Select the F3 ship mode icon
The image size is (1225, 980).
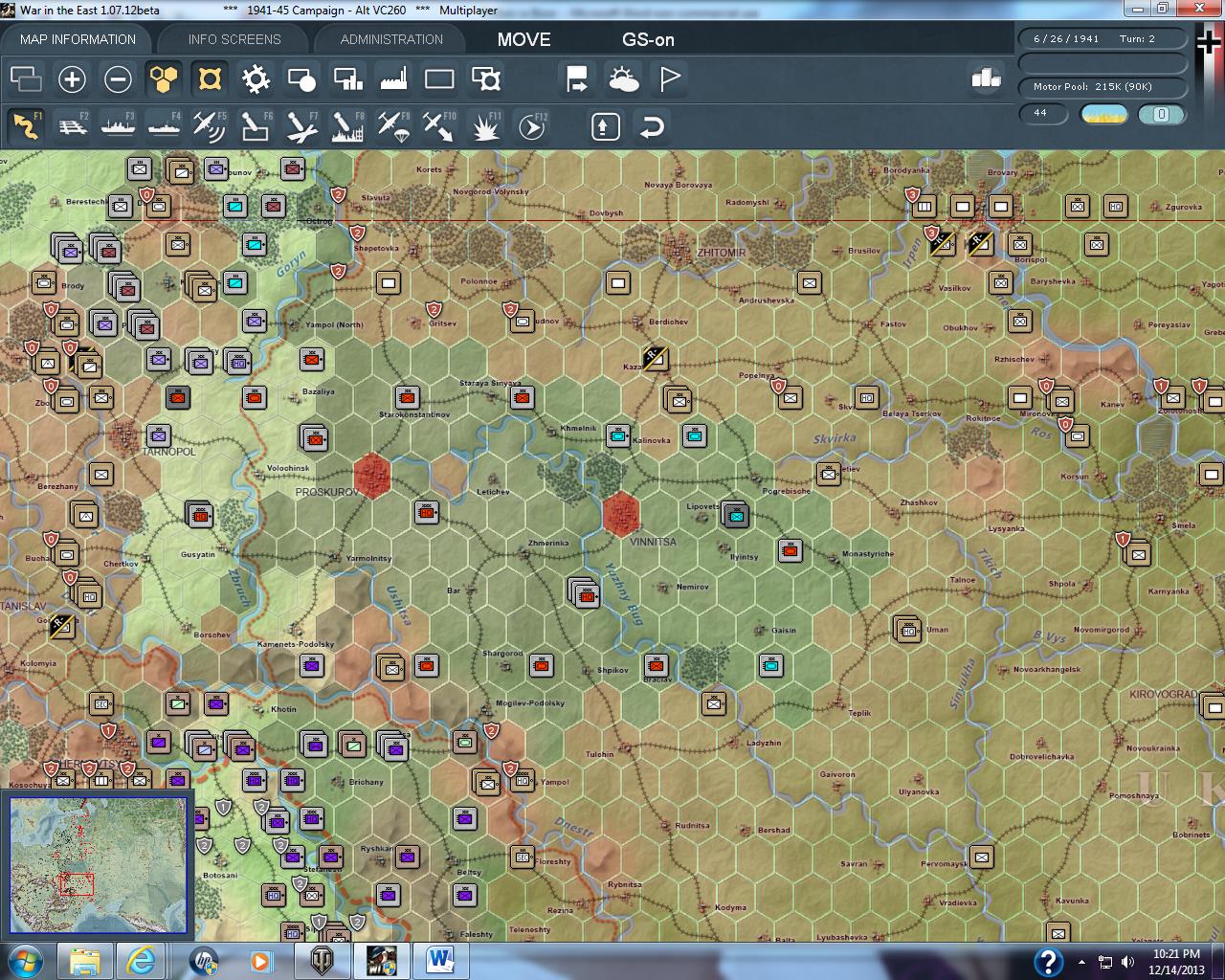click(118, 126)
